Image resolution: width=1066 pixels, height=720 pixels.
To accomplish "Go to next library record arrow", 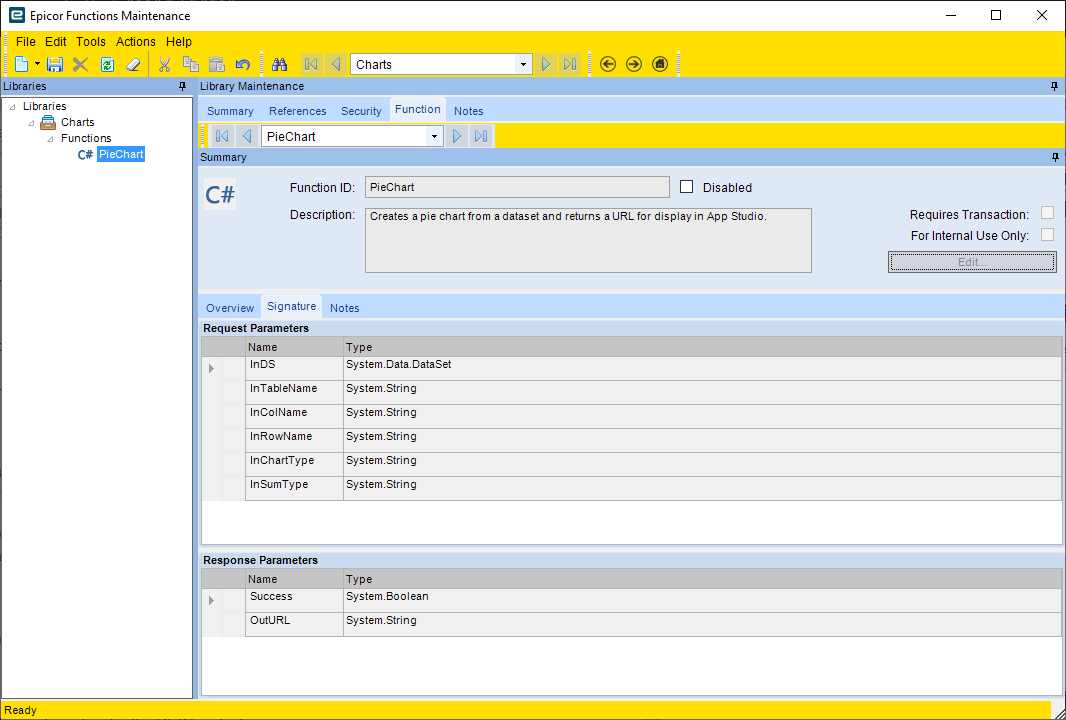I will 545,65.
